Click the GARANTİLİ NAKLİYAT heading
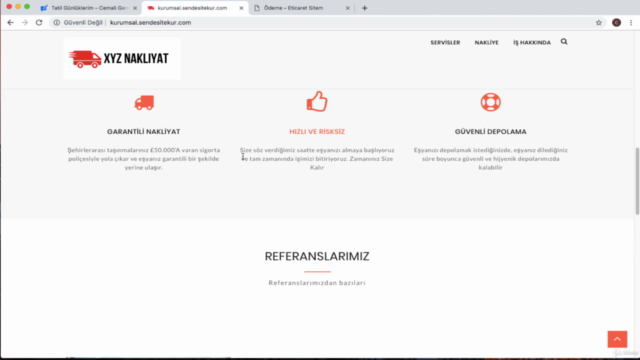 144,131
